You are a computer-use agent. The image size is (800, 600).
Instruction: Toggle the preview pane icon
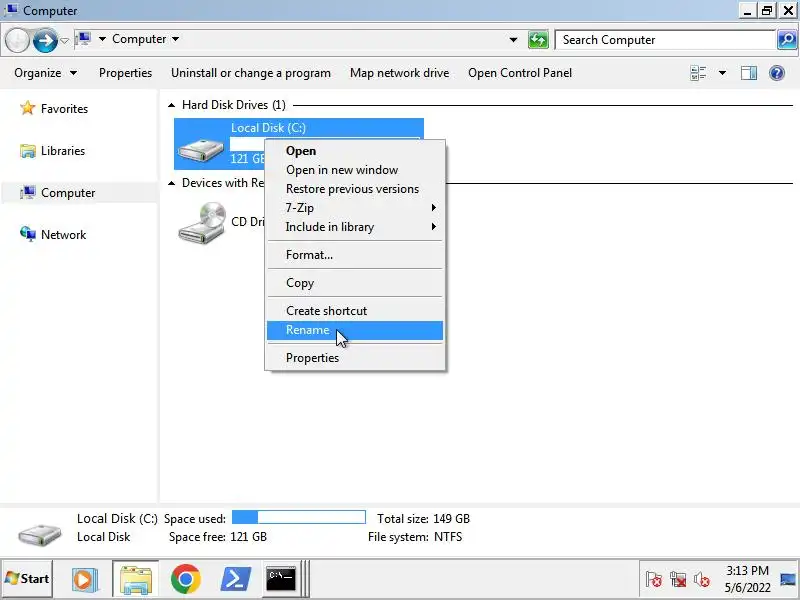pyautogui.click(x=748, y=73)
